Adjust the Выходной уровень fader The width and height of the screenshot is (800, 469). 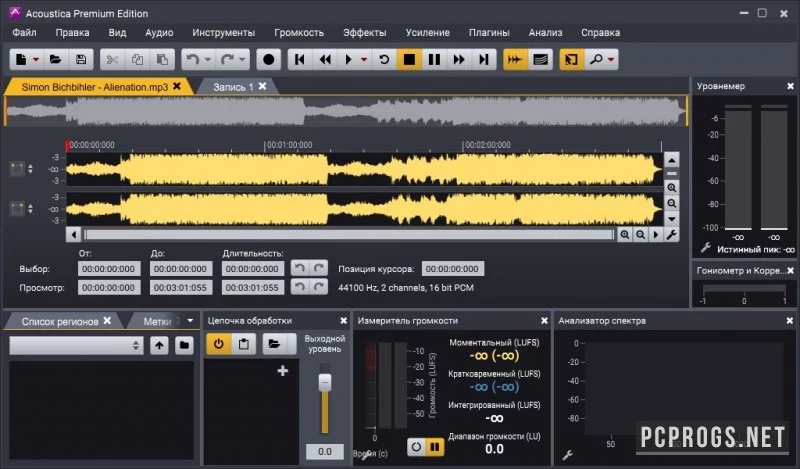point(324,382)
